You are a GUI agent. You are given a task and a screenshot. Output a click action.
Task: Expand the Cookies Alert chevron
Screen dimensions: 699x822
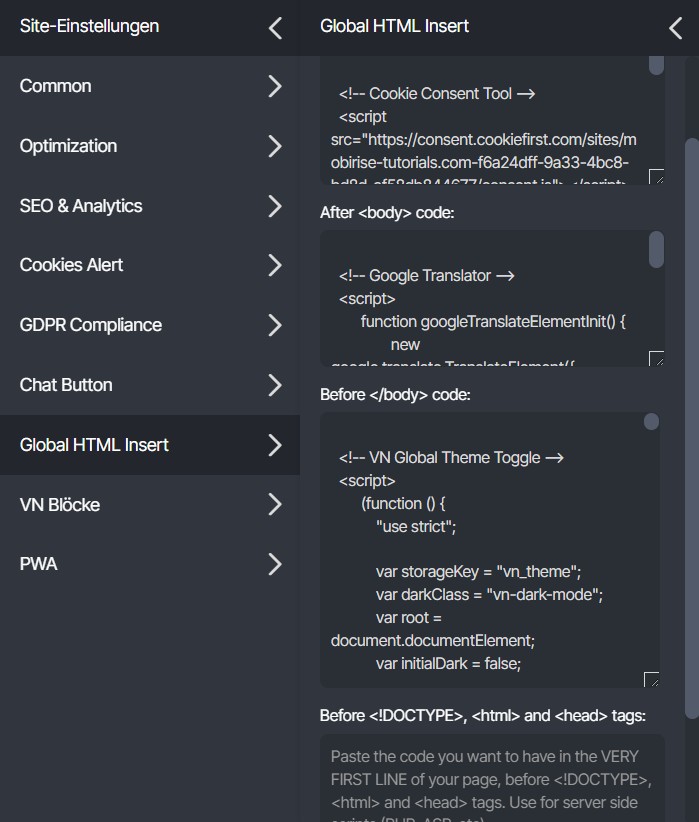275,265
